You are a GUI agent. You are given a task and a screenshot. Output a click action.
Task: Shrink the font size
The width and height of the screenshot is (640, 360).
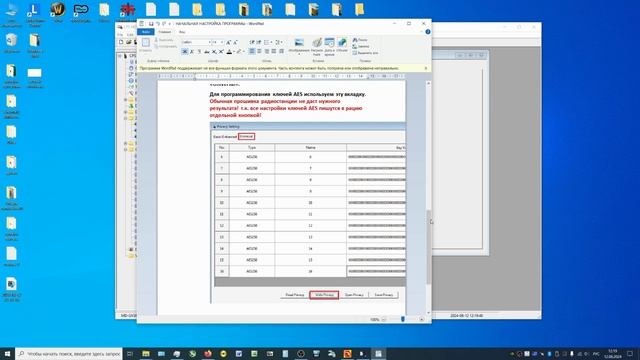coord(236,42)
